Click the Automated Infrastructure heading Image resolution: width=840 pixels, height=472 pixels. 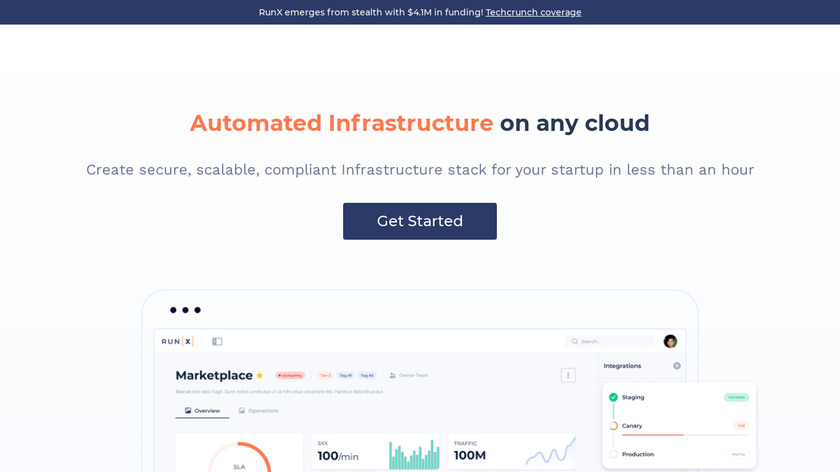[341, 123]
